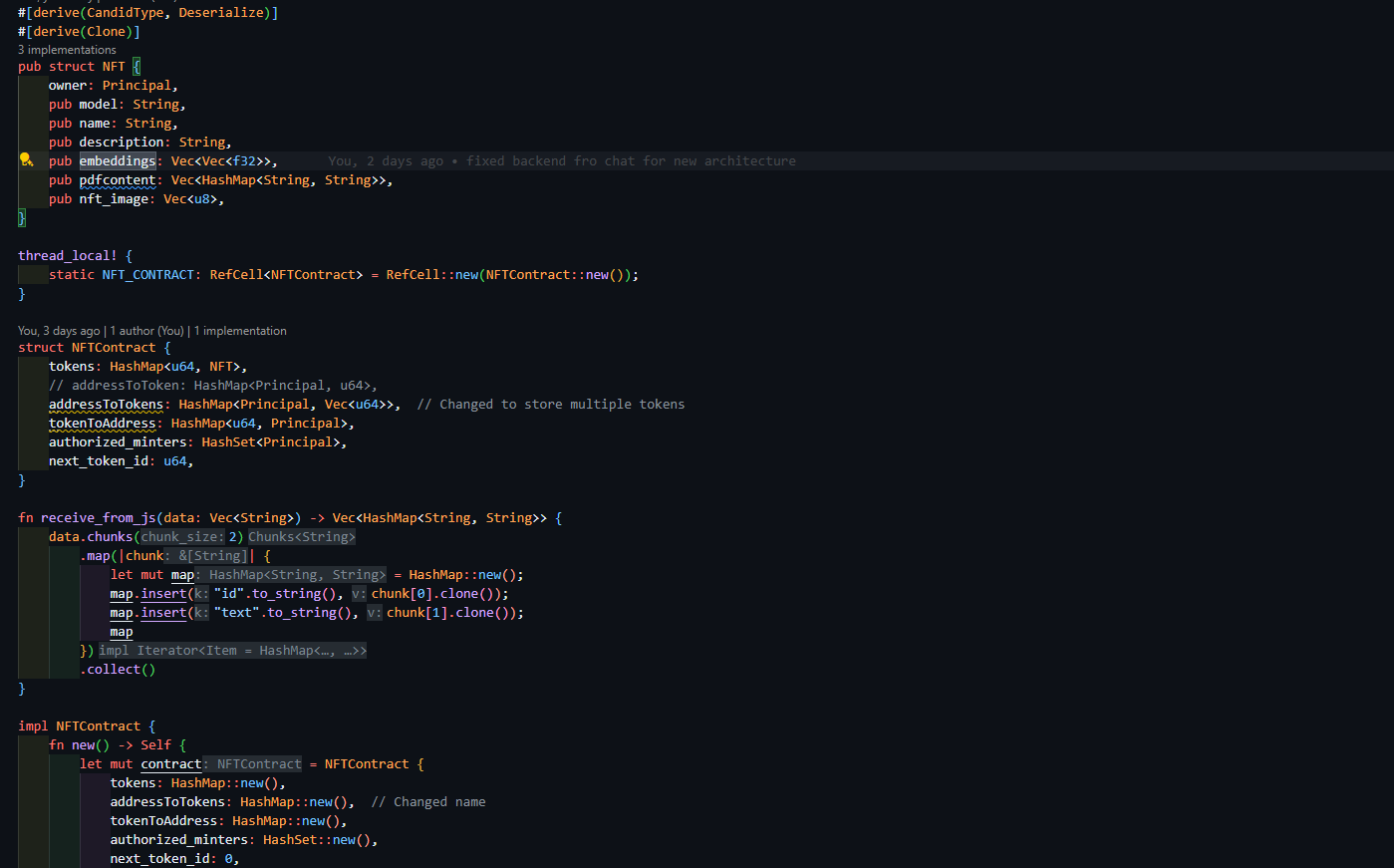The width and height of the screenshot is (1394, 868).
Task: Click 'addressToTokens' field in NFTContract struct
Action: (x=106, y=405)
